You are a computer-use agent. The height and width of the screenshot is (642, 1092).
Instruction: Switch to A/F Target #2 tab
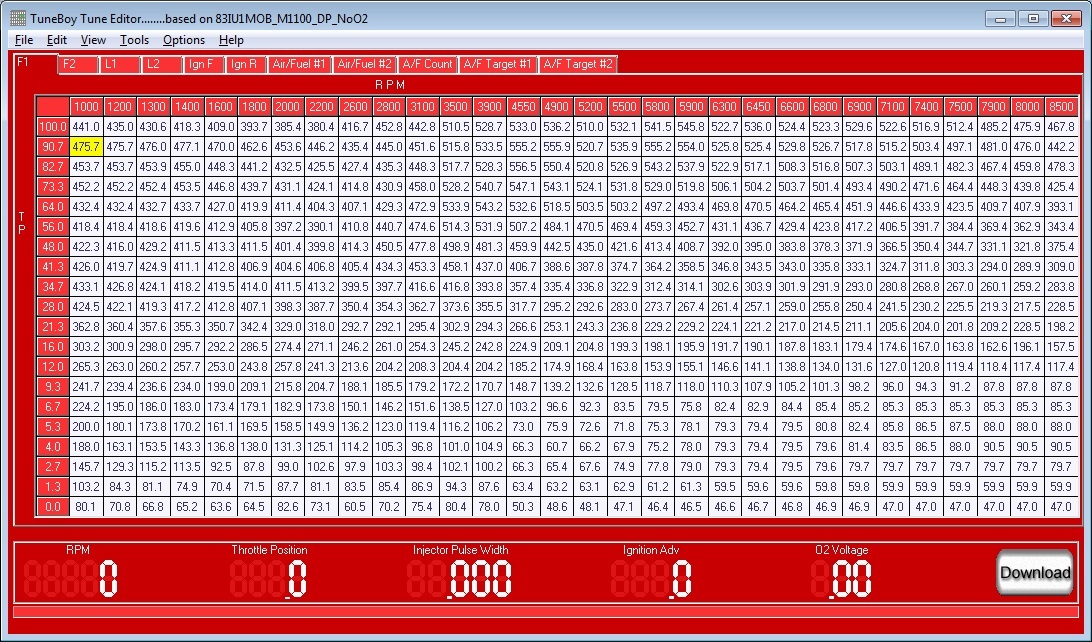pos(578,64)
